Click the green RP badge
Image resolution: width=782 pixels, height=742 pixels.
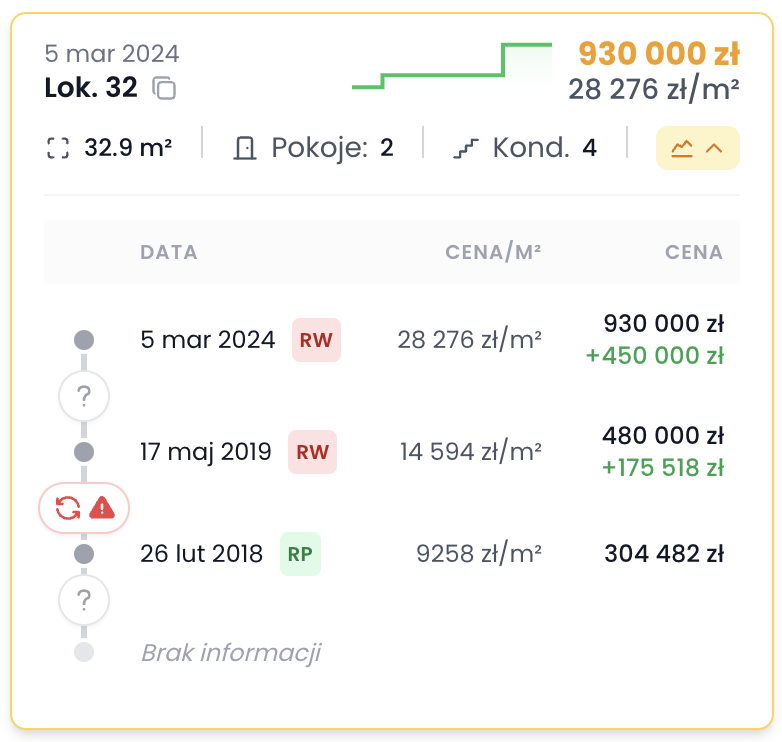click(x=300, y=554)
